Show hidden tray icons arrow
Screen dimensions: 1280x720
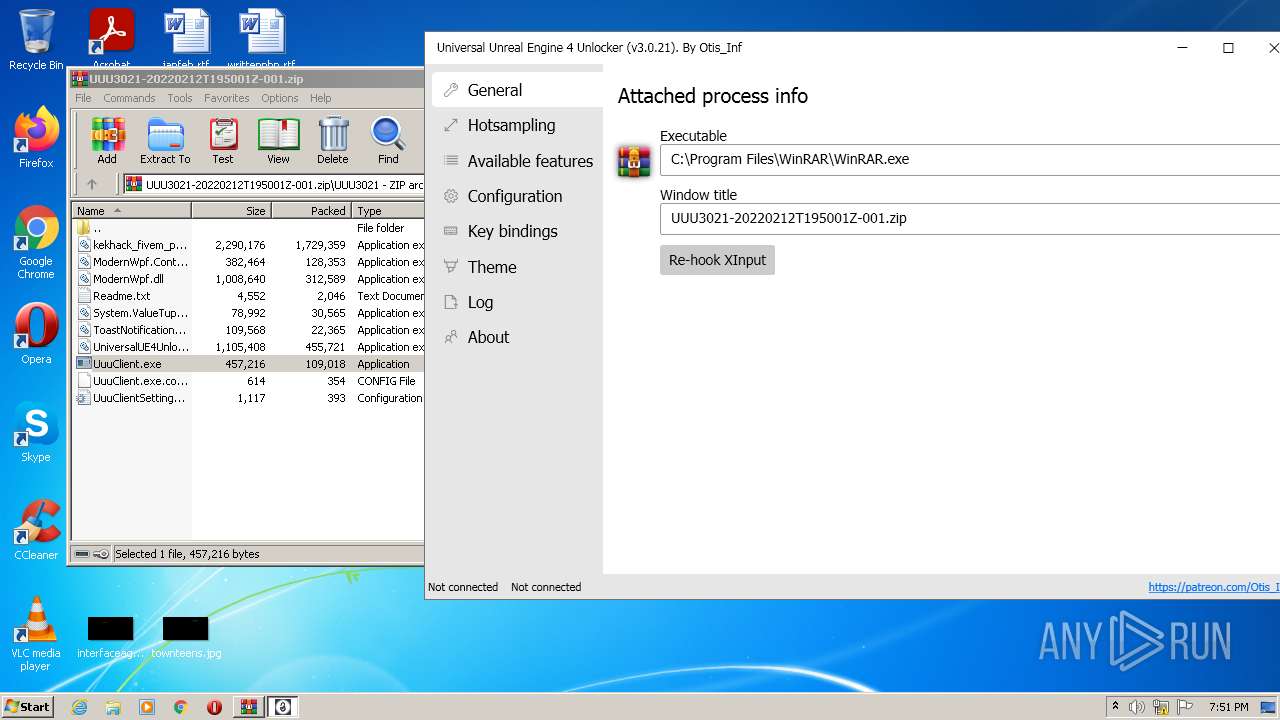coord(1115,707)
